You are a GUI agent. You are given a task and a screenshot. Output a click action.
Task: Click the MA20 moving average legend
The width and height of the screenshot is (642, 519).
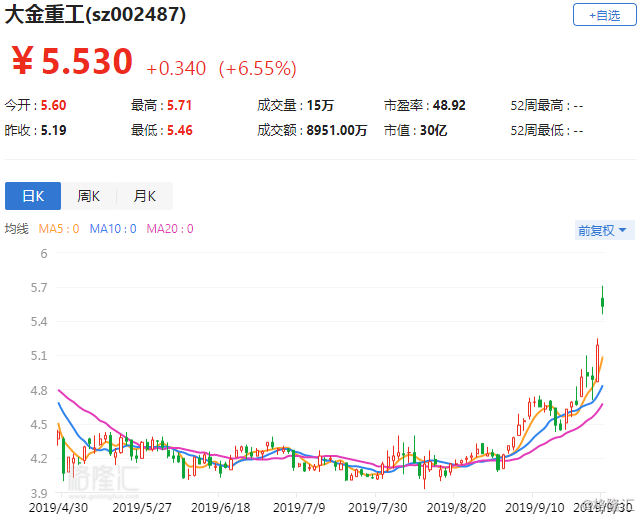(170, 228)
